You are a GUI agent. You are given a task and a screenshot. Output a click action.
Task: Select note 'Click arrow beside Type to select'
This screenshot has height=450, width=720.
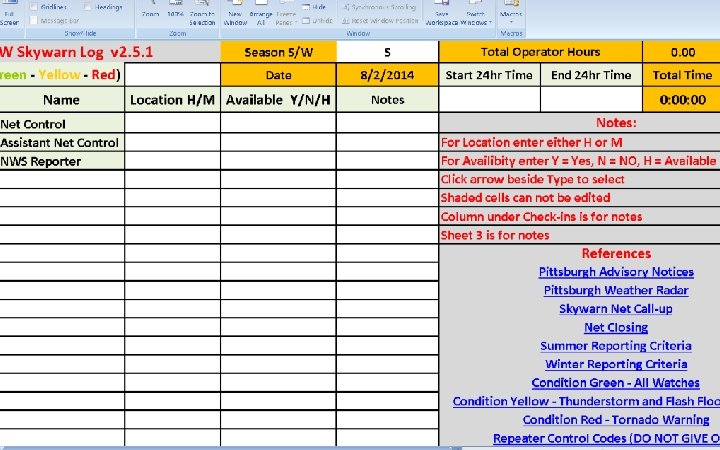pyautogui.click(x=579, y=179)
